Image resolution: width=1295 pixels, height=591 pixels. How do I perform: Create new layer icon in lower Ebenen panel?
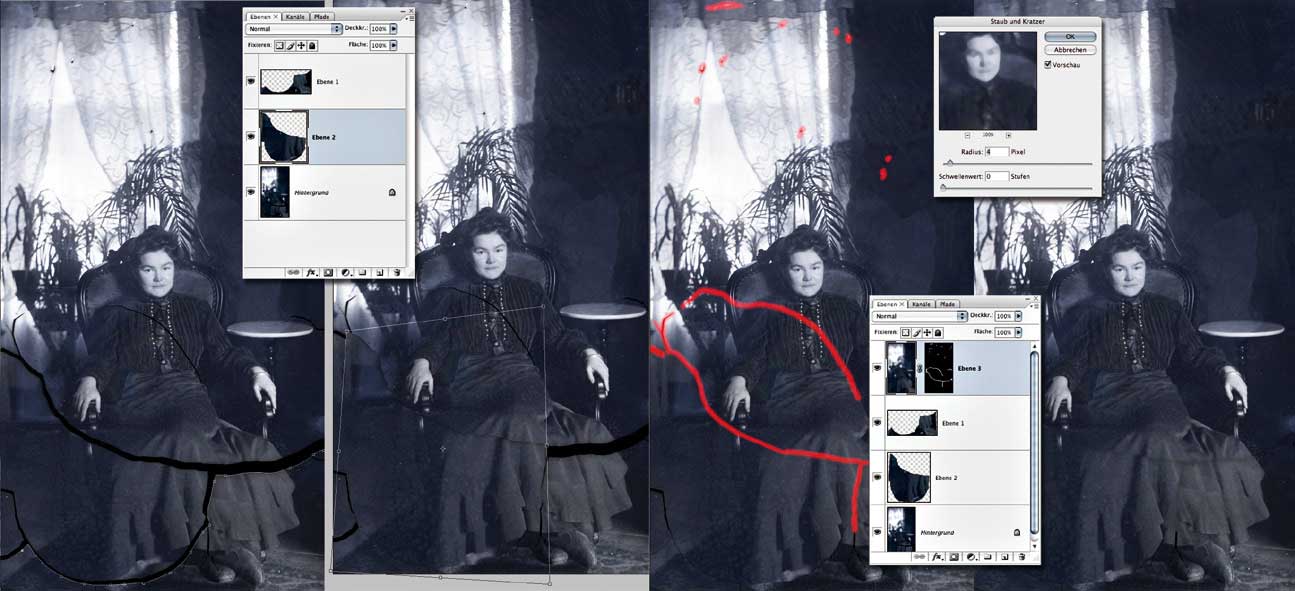click(1005, 557)
